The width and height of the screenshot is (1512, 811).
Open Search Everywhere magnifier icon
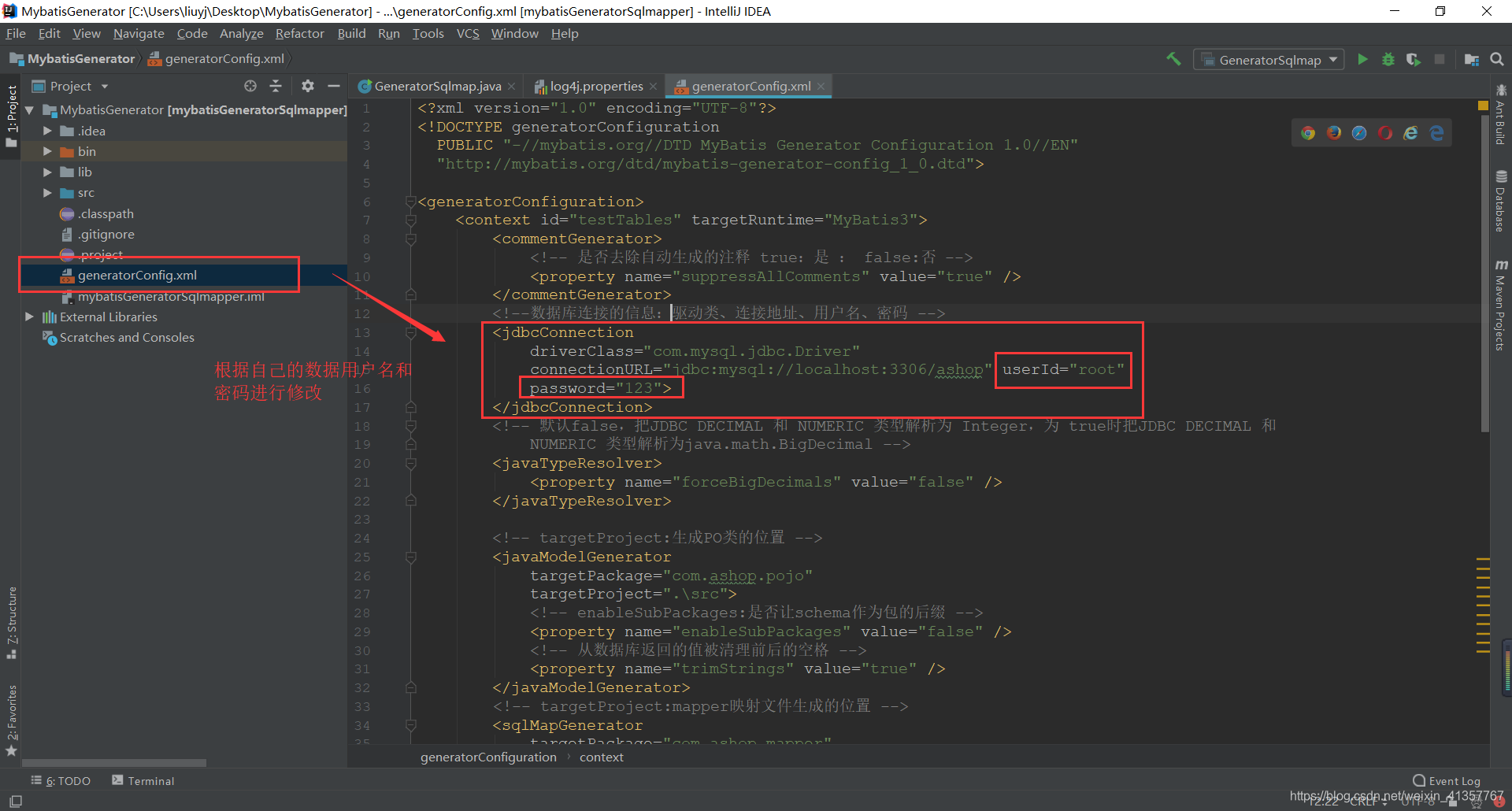click(1497, 59)
